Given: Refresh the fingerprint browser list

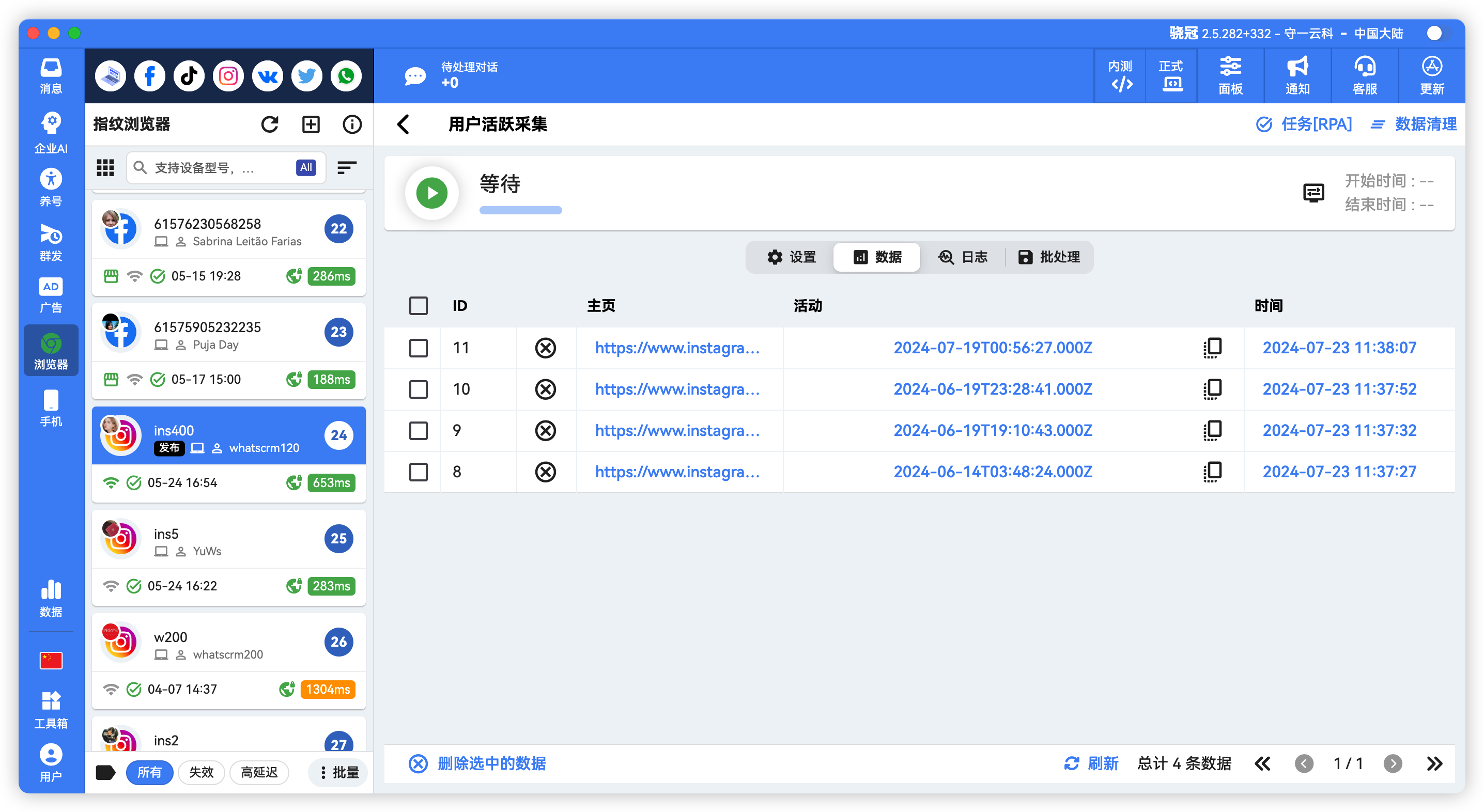Looking at the screenshot, I should pos(270,124).
